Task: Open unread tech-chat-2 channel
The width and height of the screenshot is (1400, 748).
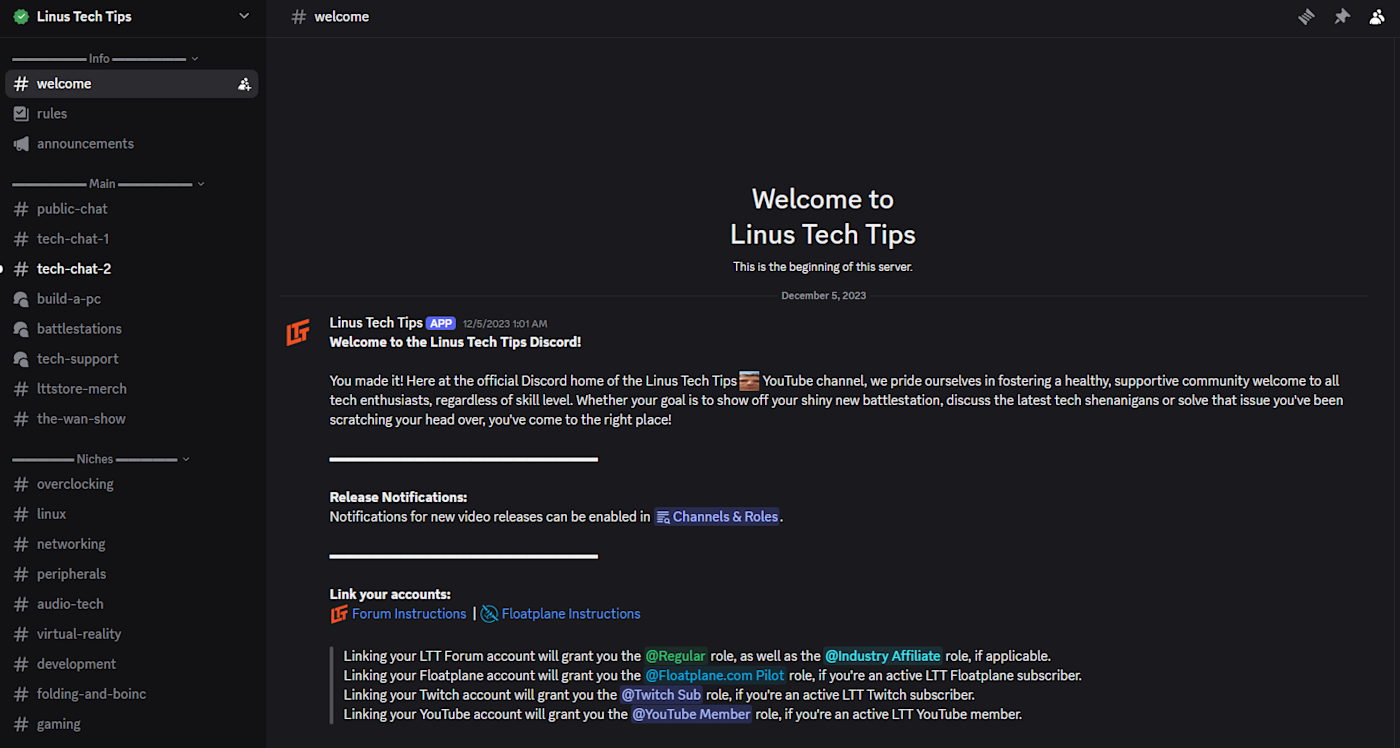Action: tap(132, 269)
